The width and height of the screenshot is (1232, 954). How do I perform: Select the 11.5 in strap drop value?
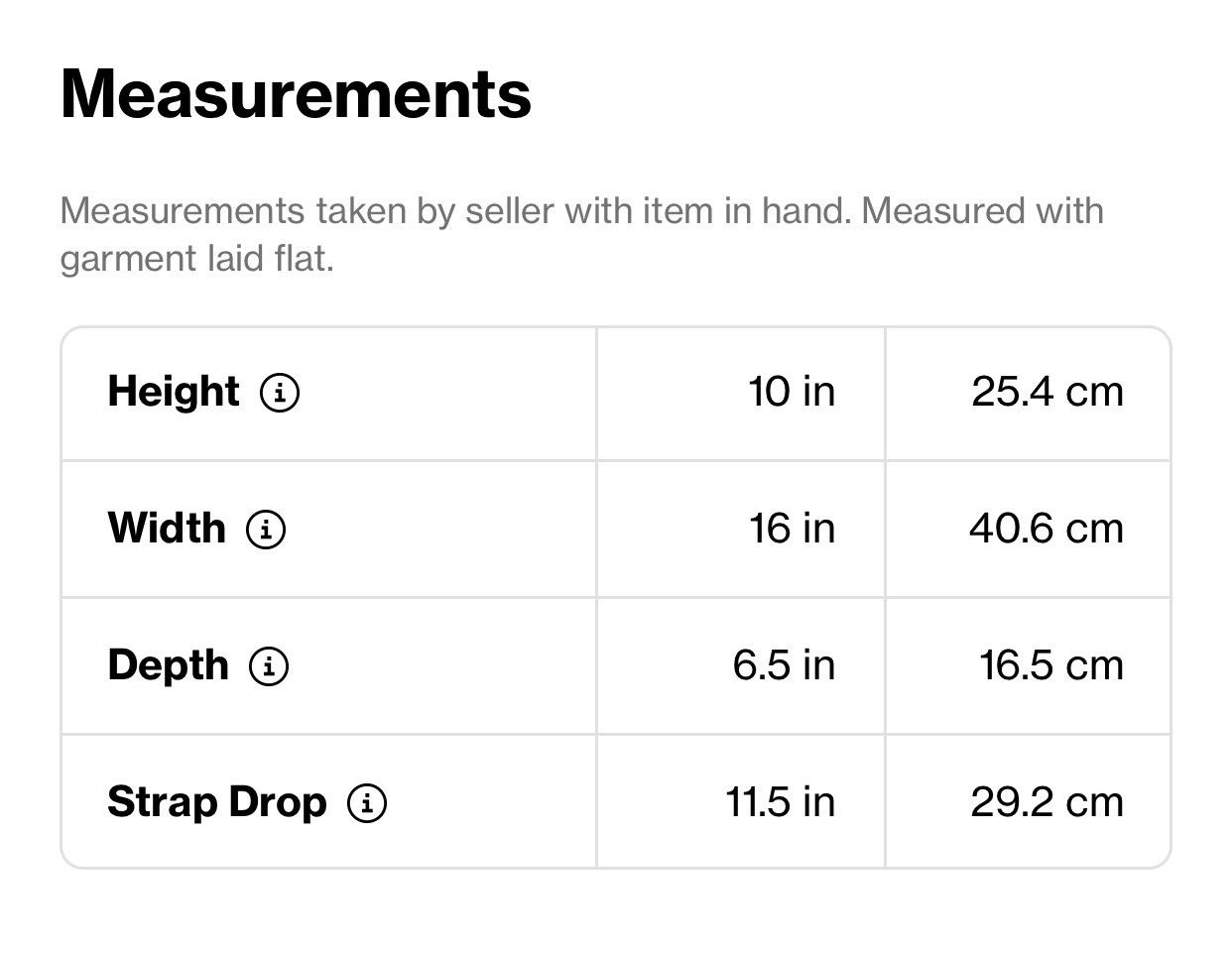tap(781, 801)
